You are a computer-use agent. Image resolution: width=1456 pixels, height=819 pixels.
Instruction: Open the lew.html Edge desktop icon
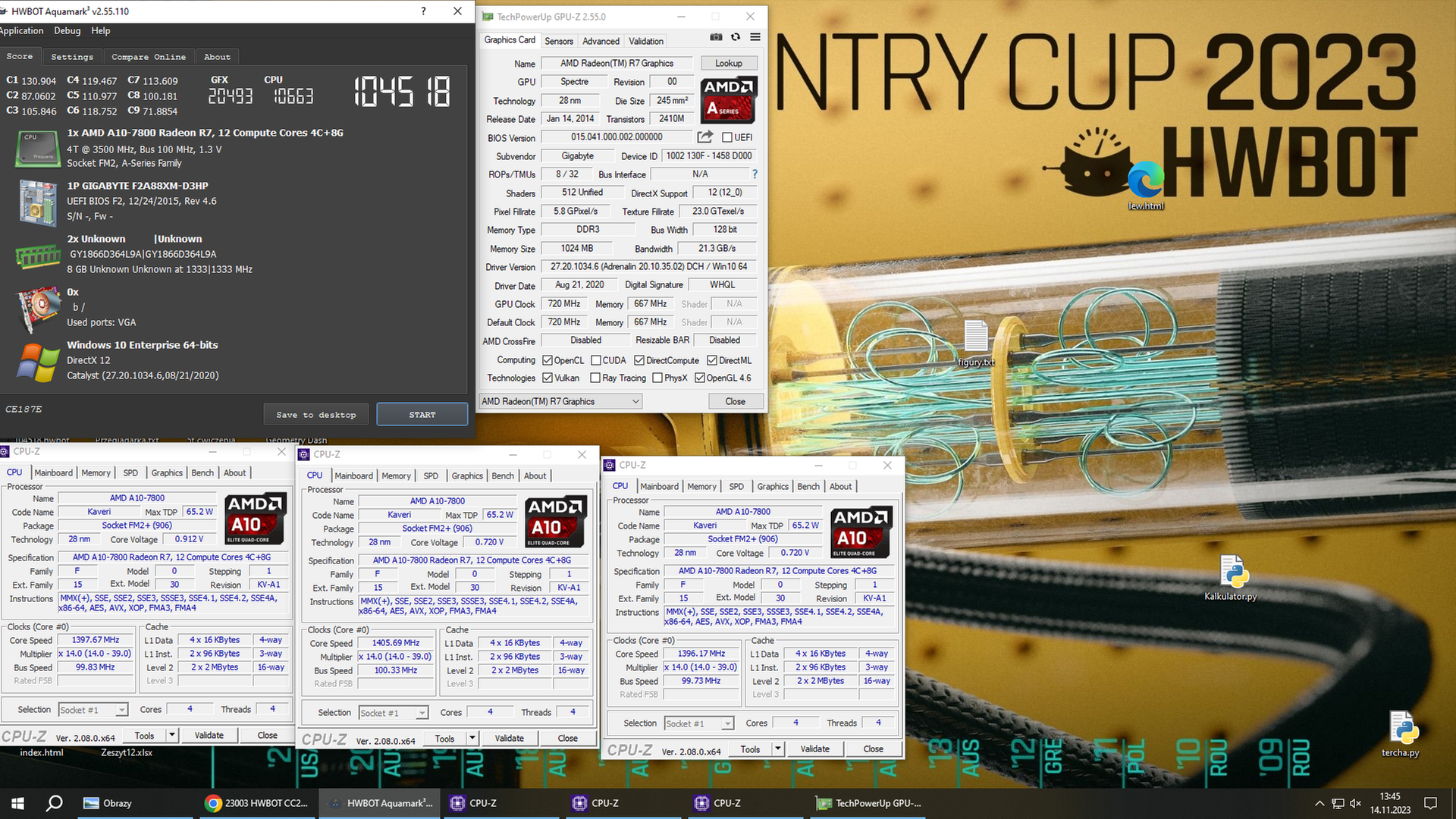click(1145, 186)
